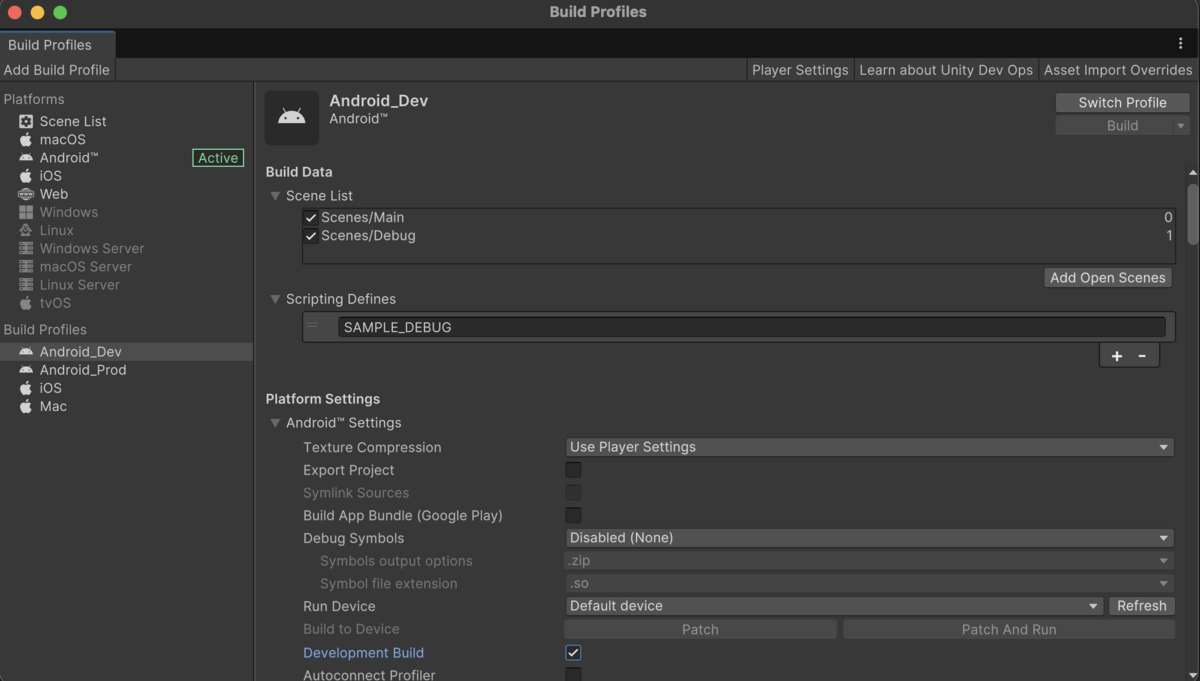Click the Switch Profile button
Image resolution: width=1200 pixels, height=681 pixels.
pos(1122,102)
